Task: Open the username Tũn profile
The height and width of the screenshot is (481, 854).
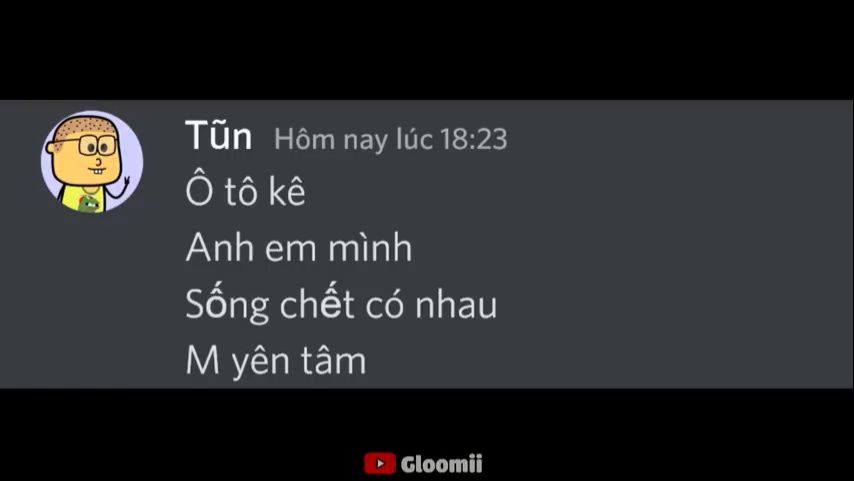Action: pyautogui.click(x=218, y=136)
